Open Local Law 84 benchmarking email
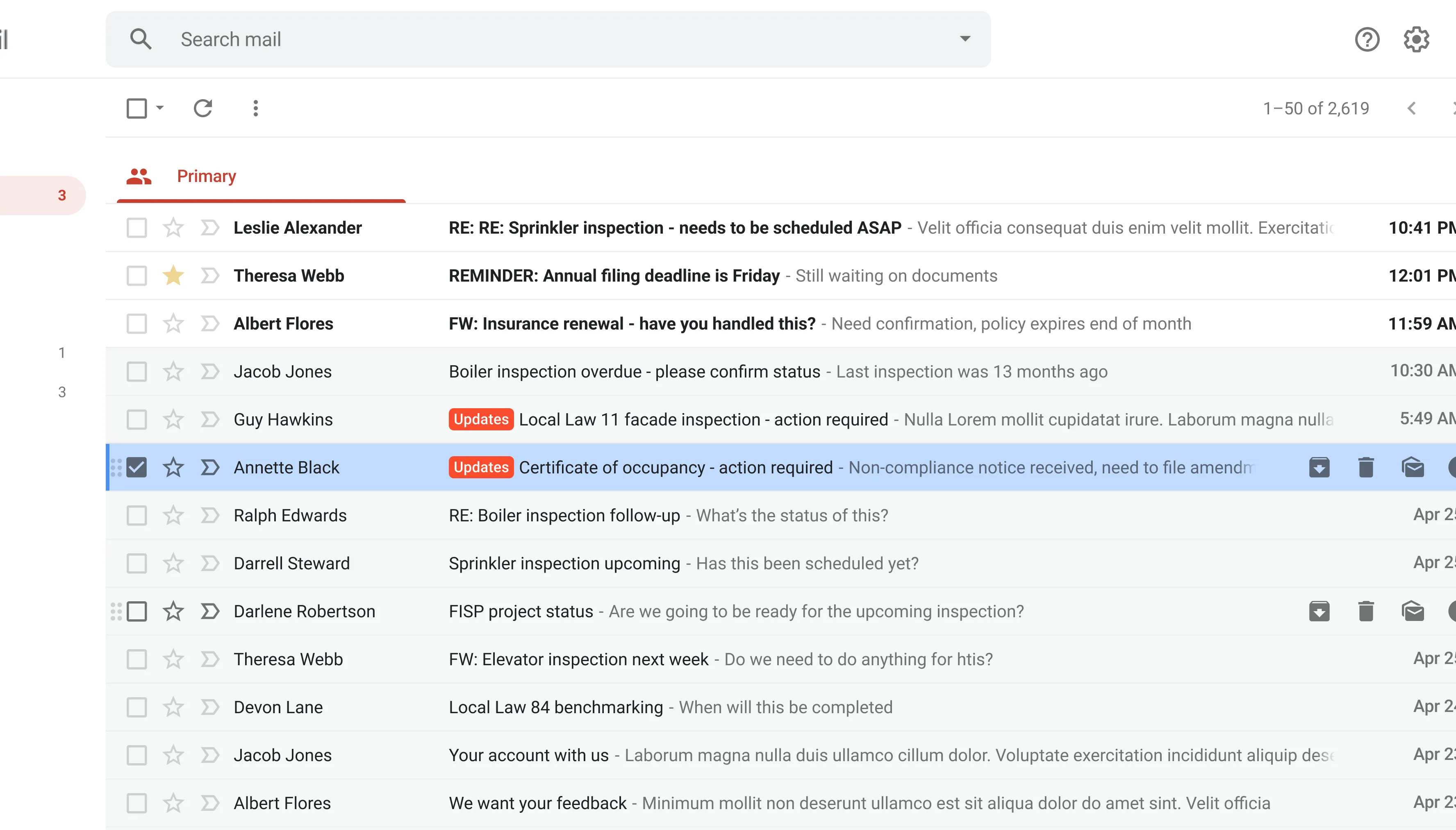Viewport: 1456px width, 830px height. 555,707
